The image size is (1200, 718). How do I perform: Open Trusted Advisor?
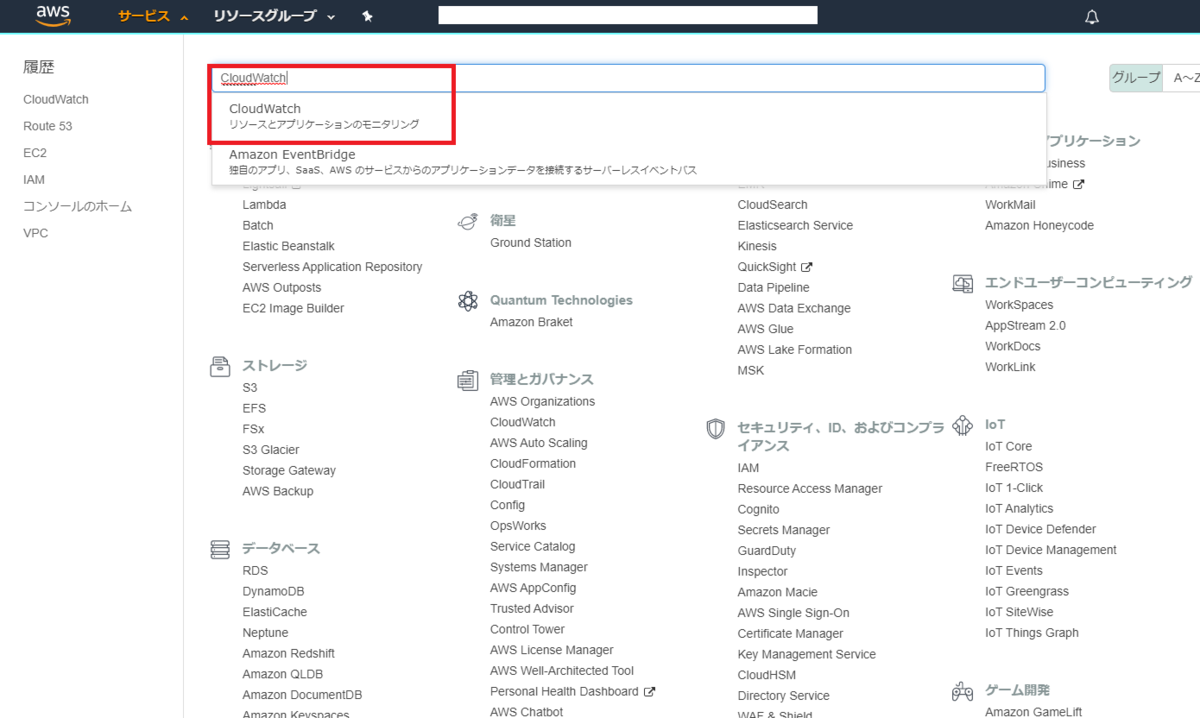point(532,609)
